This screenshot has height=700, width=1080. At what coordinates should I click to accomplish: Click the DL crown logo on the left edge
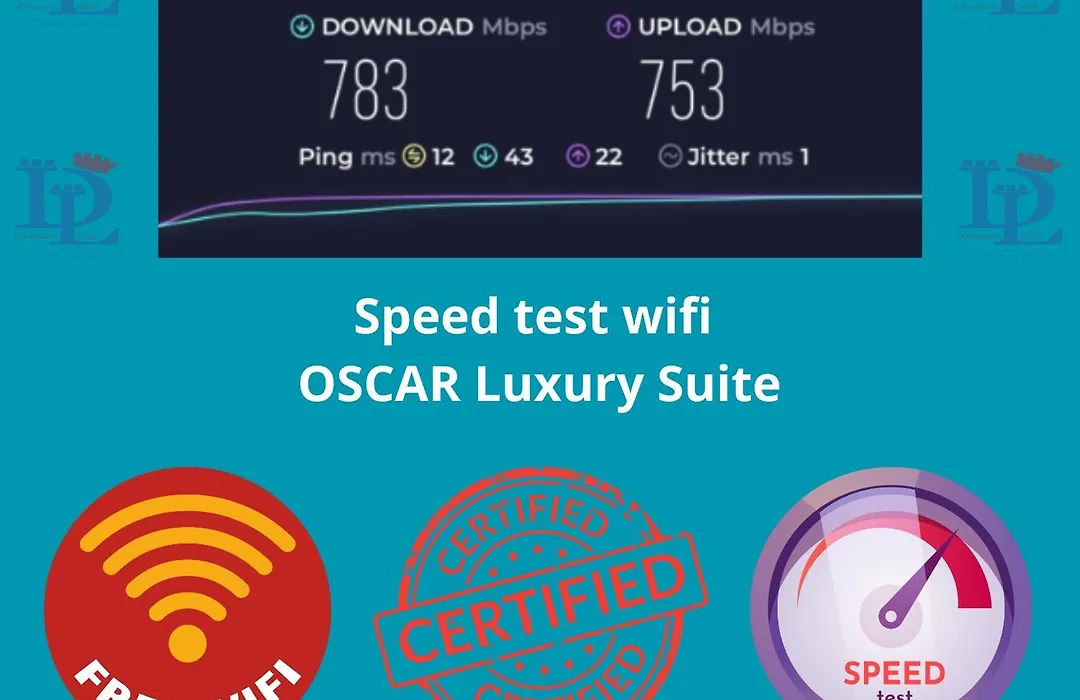point(67,200)
